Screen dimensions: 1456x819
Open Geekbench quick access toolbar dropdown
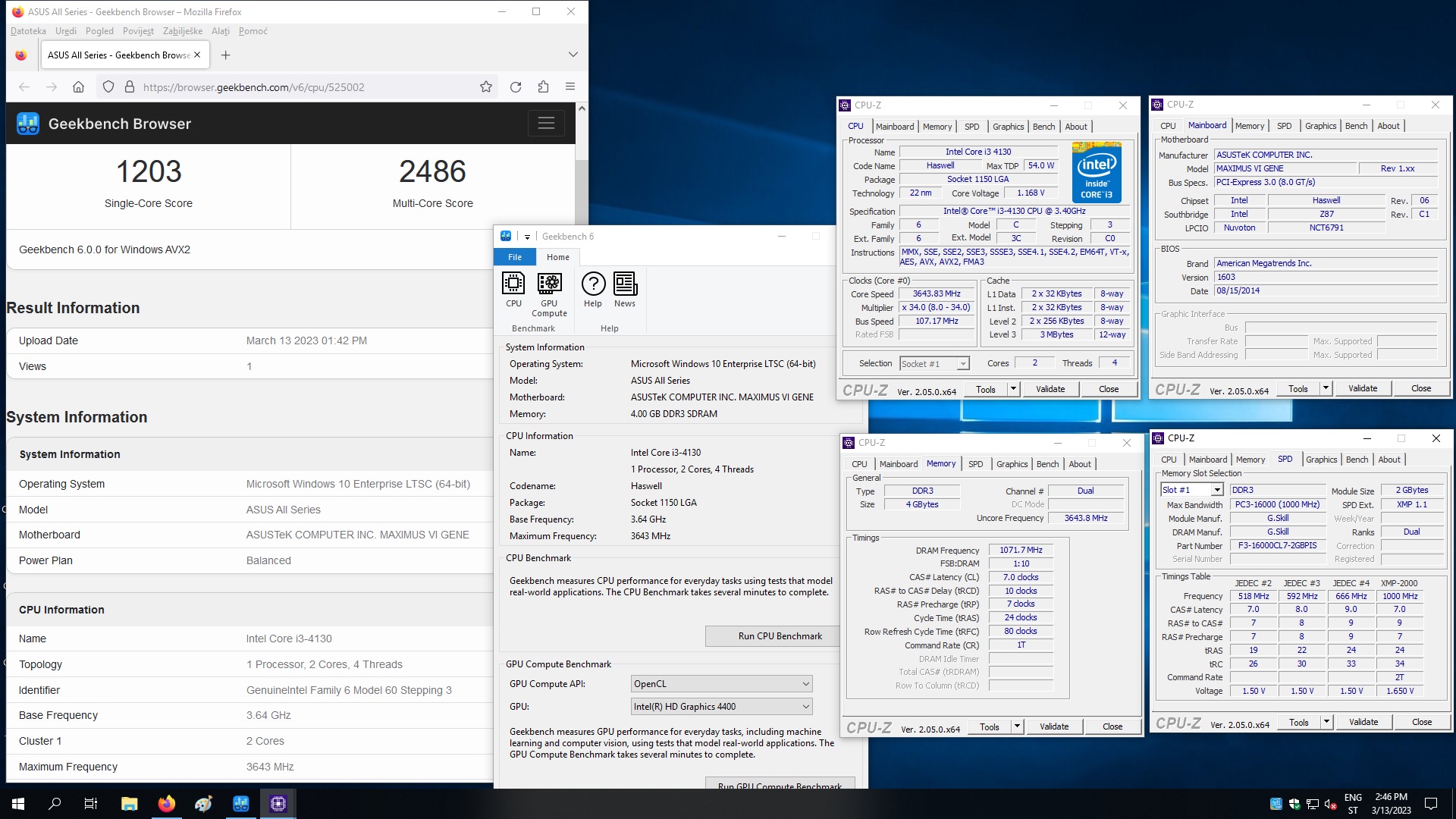click(x=527, y=237)
